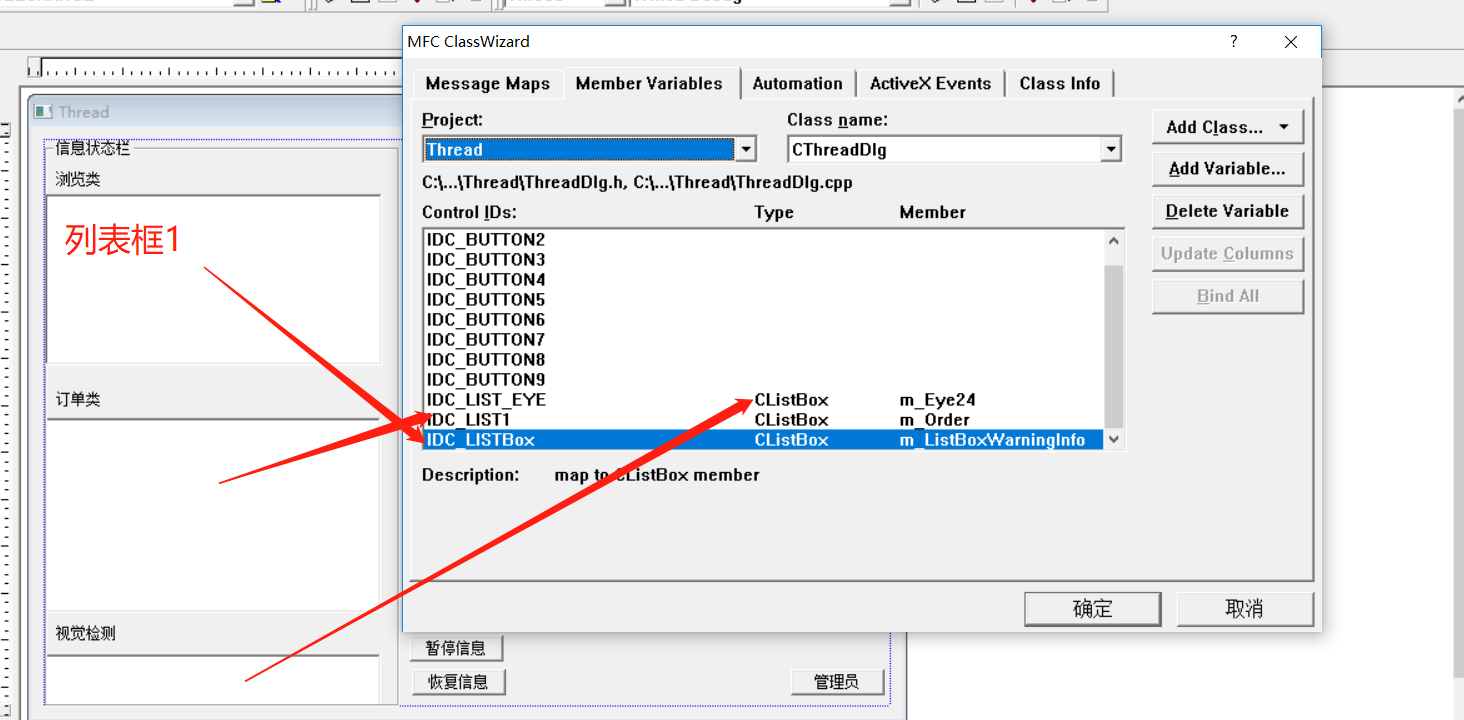Click the Member column header
Image resolution: width=1464 pixels, height=720 pixels.
pos(932,212)
